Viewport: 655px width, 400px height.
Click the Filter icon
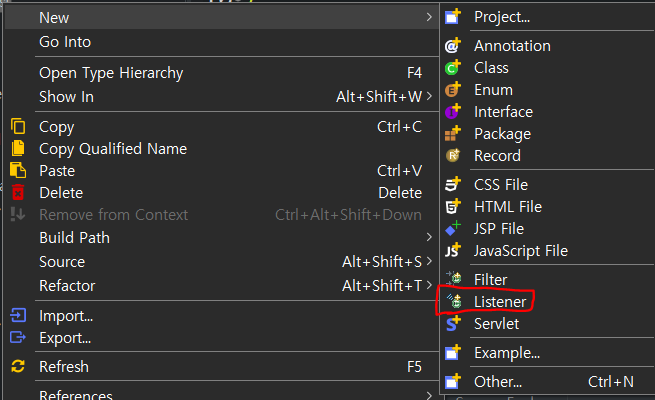point(454,279)
